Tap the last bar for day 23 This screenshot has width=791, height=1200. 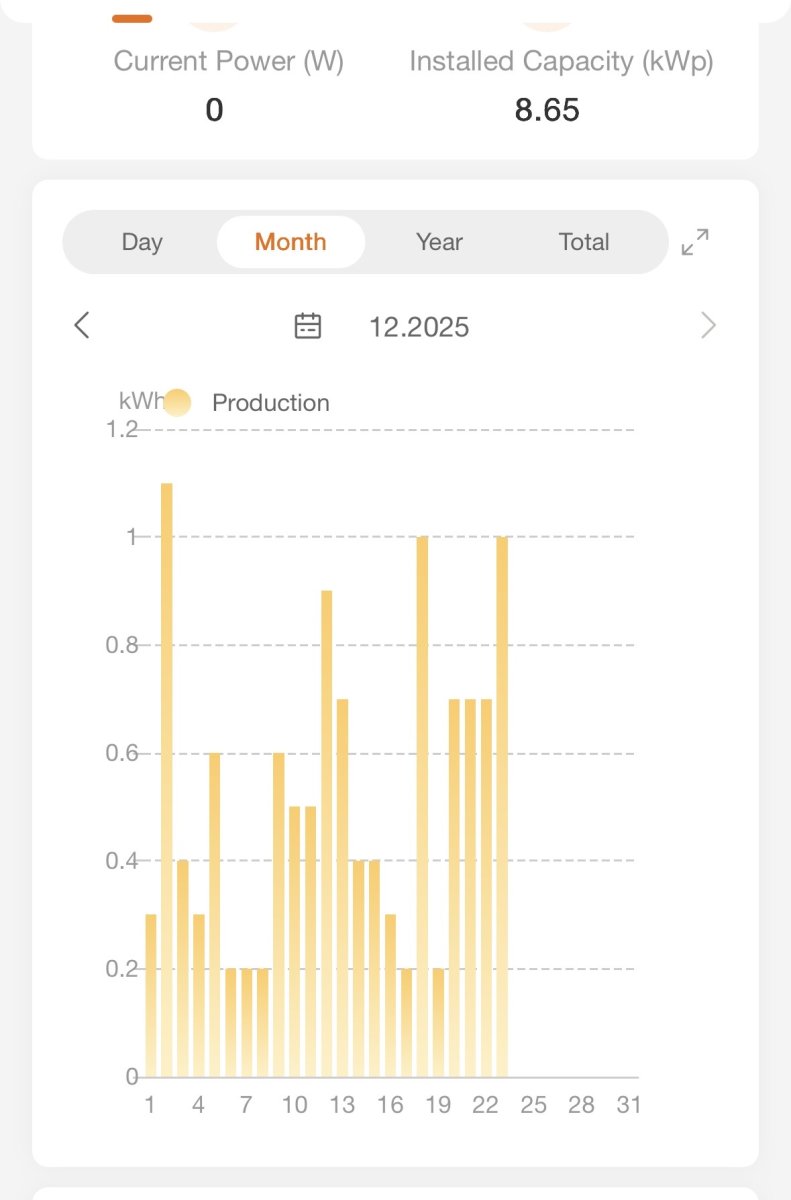[x=502, y=806]
